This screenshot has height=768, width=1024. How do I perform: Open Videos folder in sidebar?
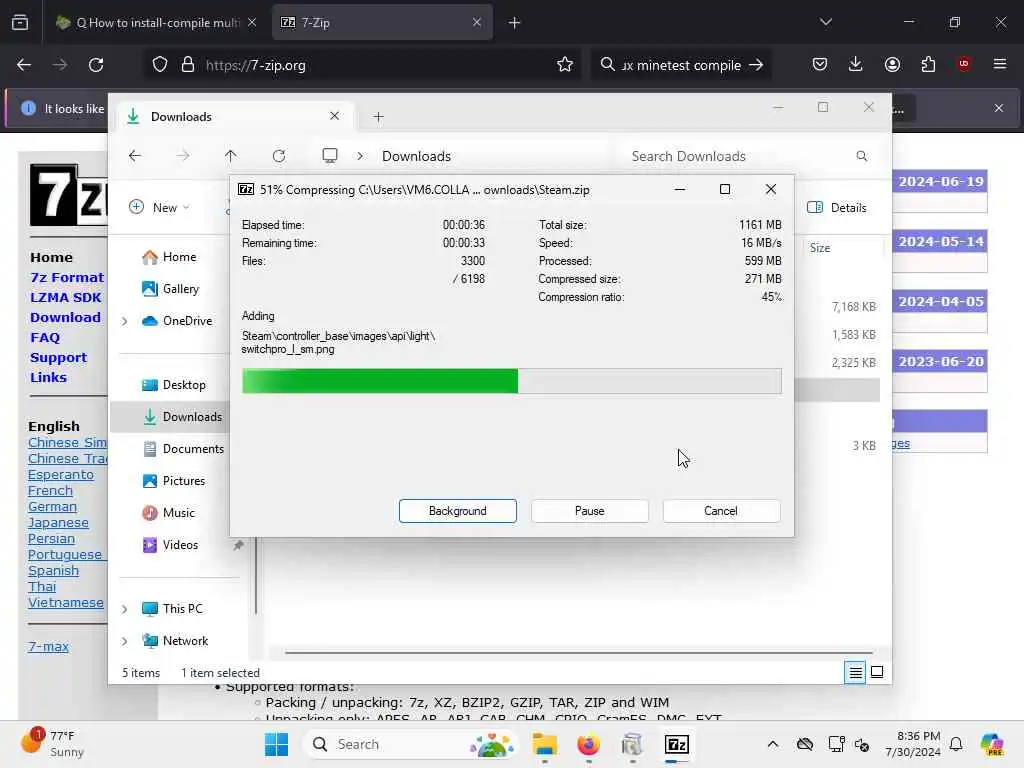coord(170,545)
